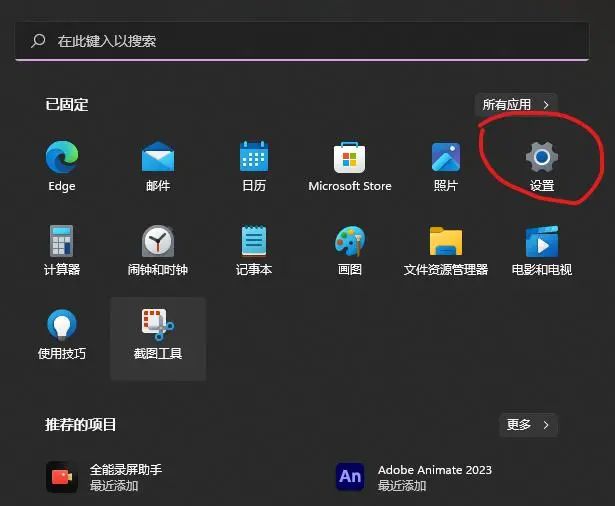Screen dimensions: 615x506
Task: Launch the 计算器 calculator
Action: point(62,250)
